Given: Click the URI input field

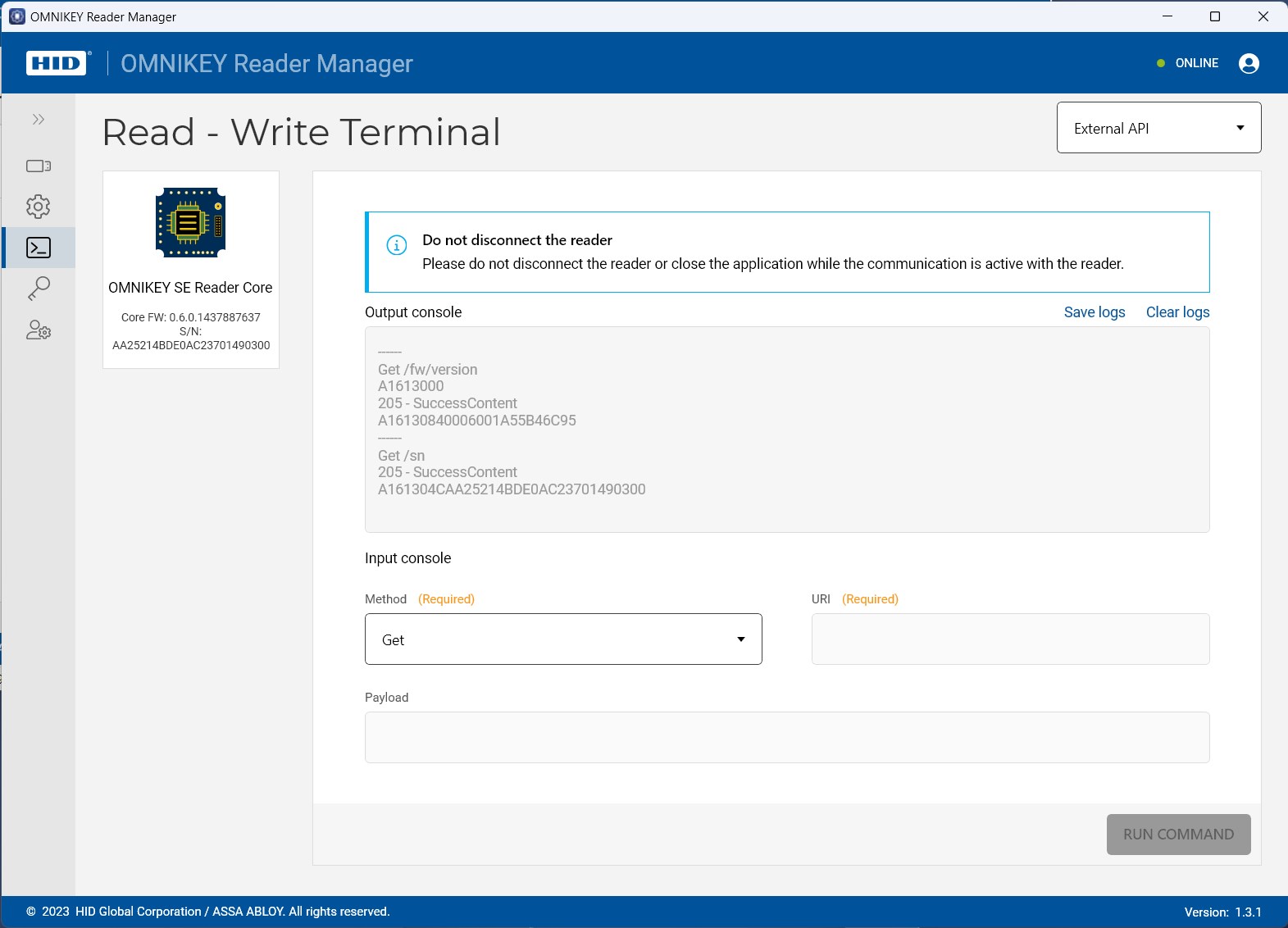Looking at the screenshot, I should [1010, 639].
